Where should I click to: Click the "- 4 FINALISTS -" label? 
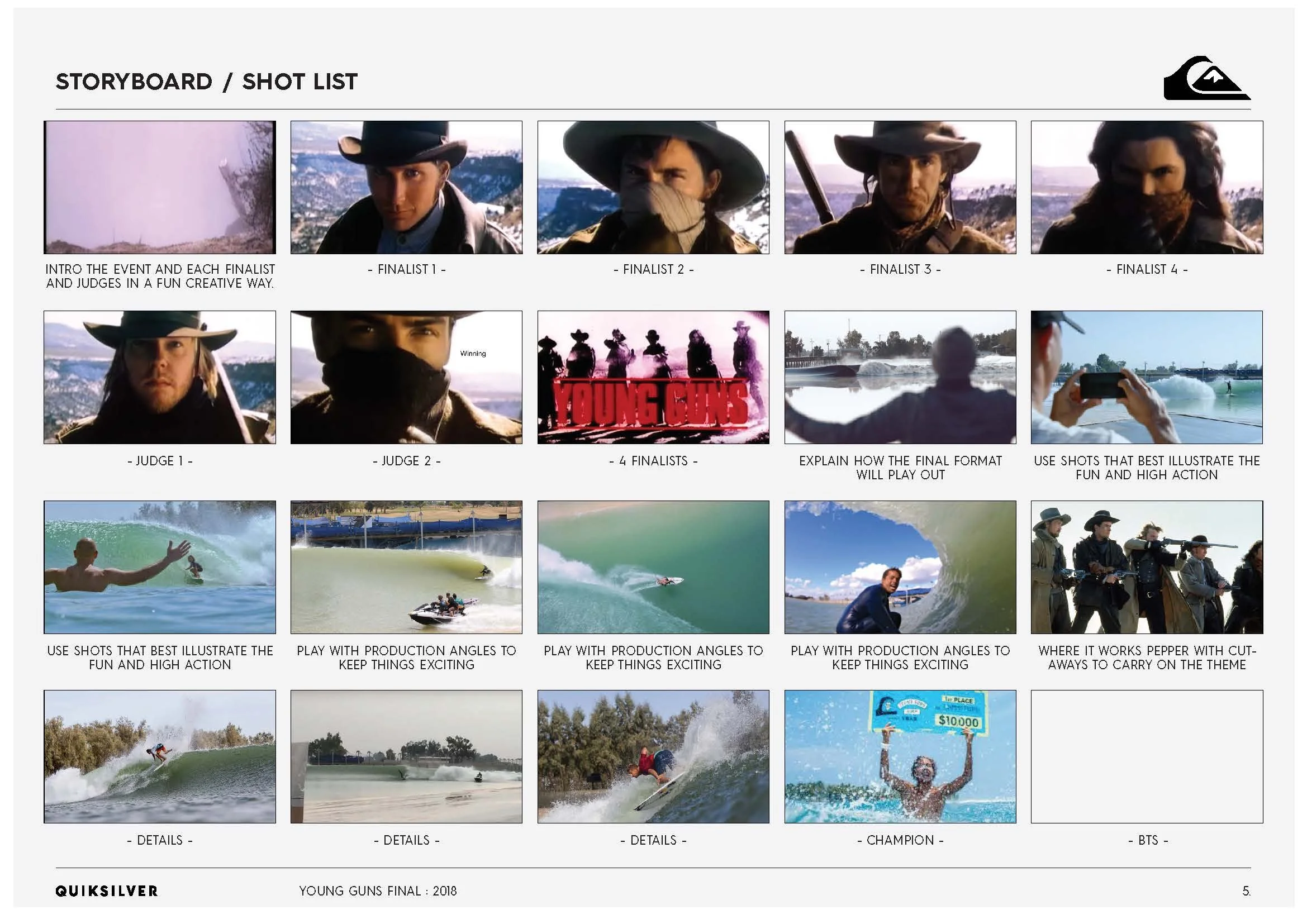(x=654, y=461)
